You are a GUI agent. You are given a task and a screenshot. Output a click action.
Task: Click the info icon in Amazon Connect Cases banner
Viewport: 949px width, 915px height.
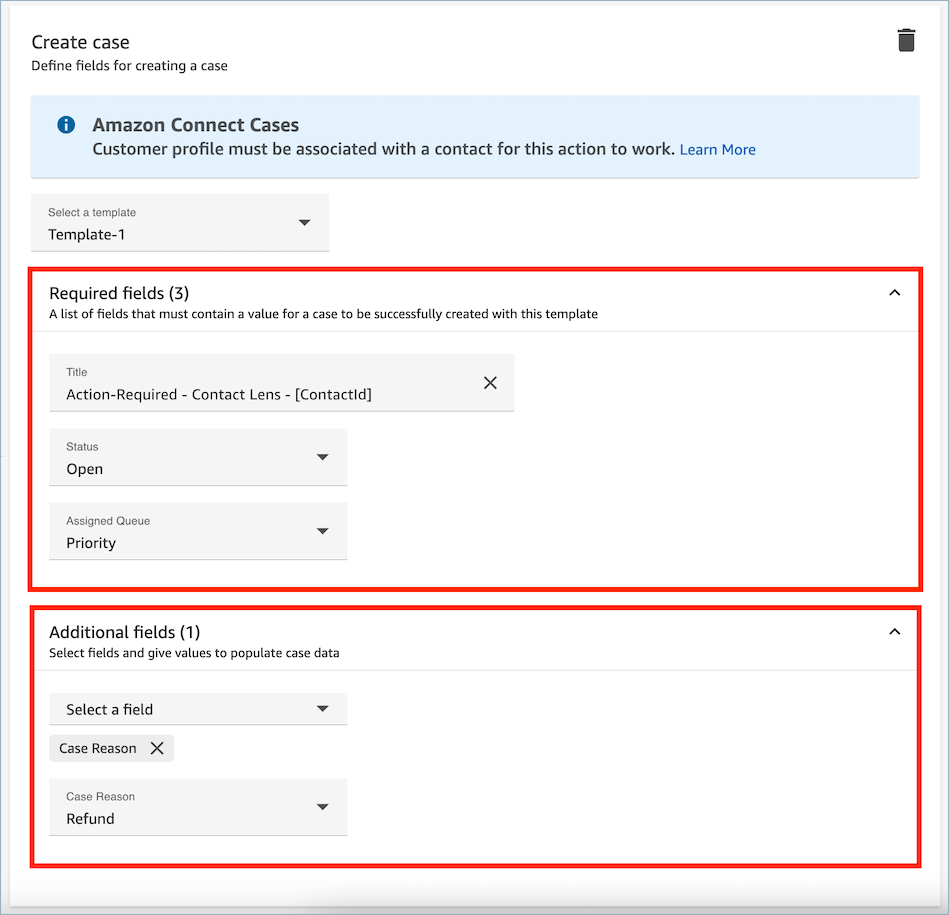[66, 125]
